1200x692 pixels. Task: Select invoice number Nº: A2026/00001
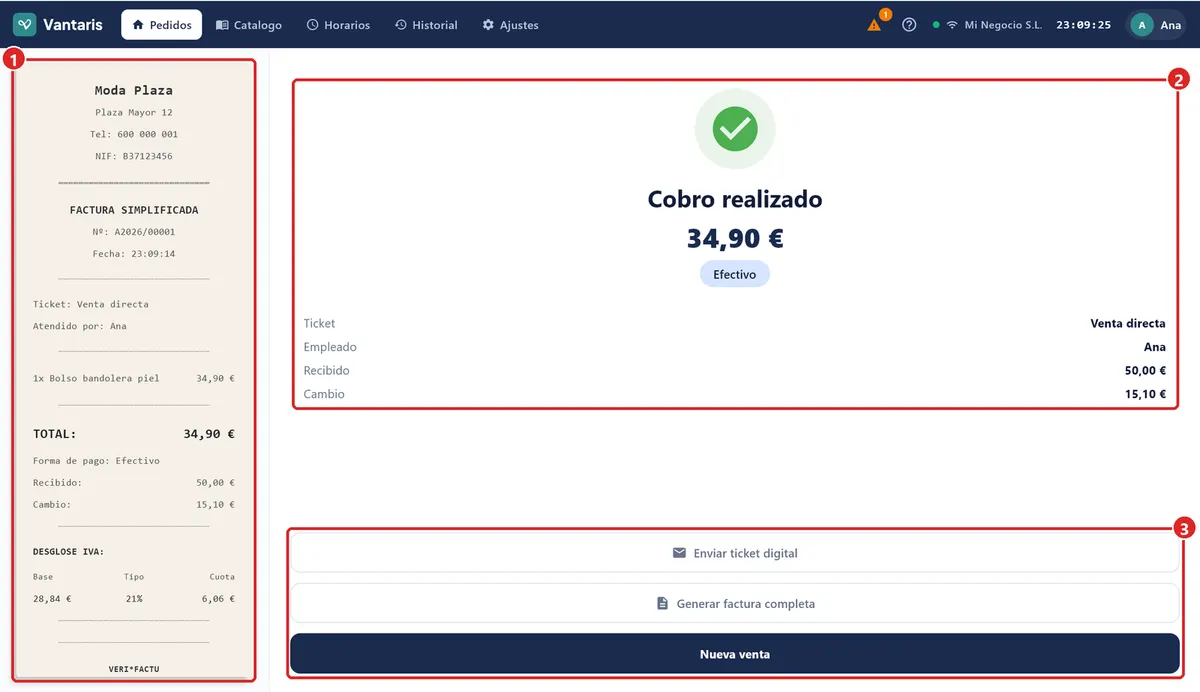point(134,232)
